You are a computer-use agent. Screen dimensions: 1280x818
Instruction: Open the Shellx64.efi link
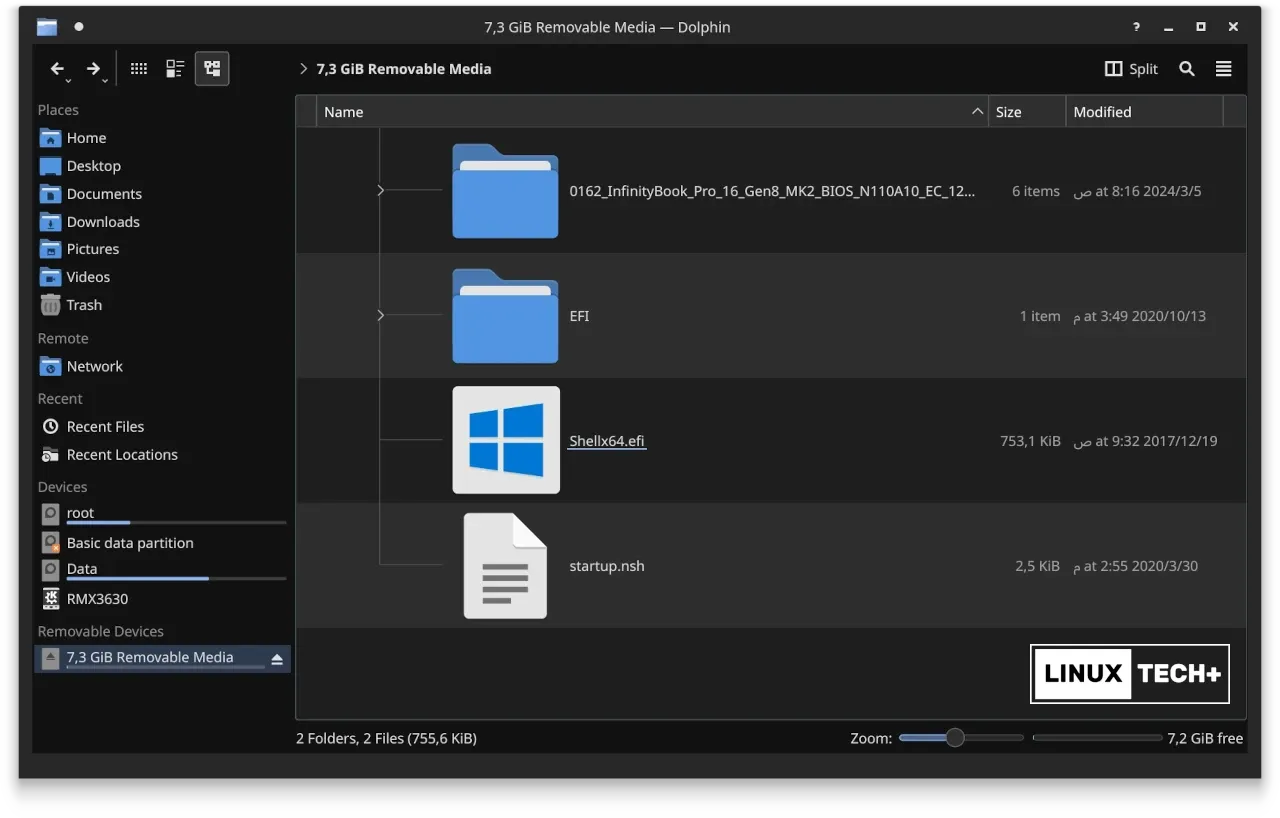click(607, 440)
